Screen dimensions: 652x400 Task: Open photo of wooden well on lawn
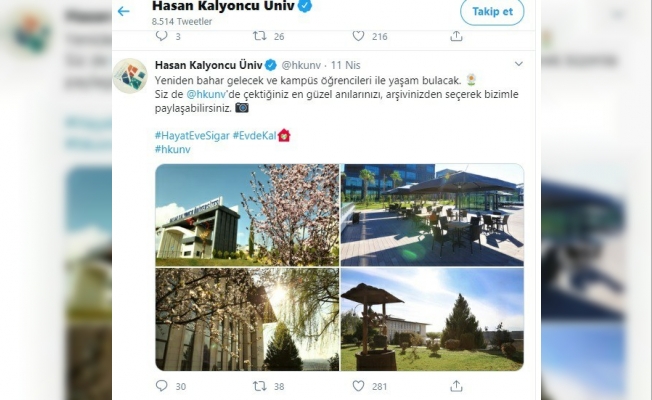click(x=432, y=319)
